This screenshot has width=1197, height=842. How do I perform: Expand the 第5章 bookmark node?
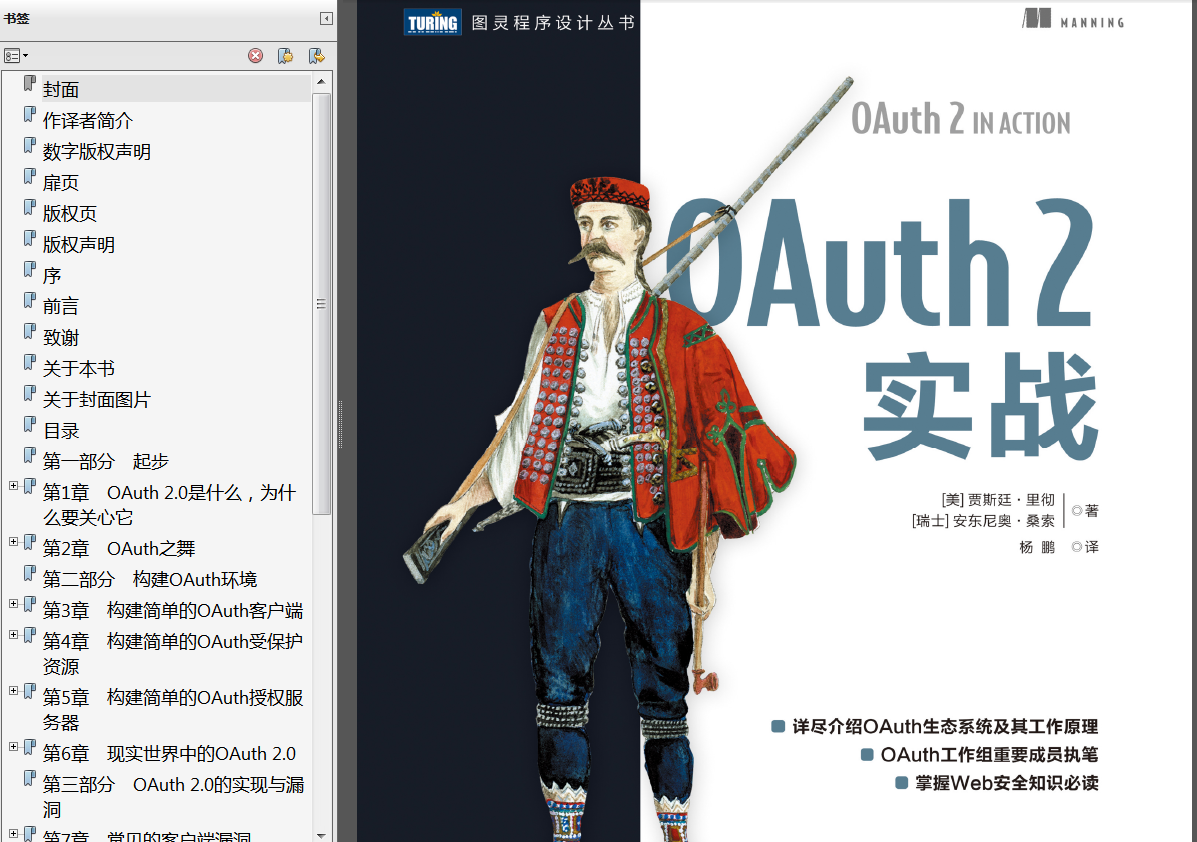(13, 690)
